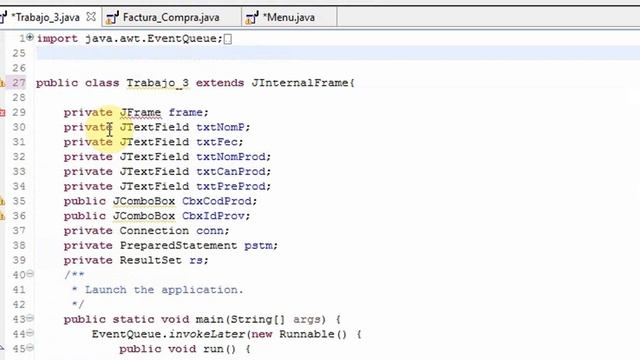Click line number 32 in the gutter

pos(19,157)
